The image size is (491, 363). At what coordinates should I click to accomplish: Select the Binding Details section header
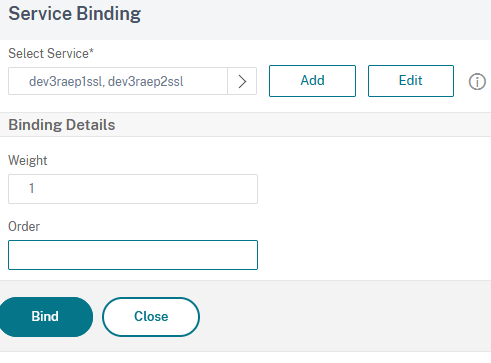coord(62,125)
